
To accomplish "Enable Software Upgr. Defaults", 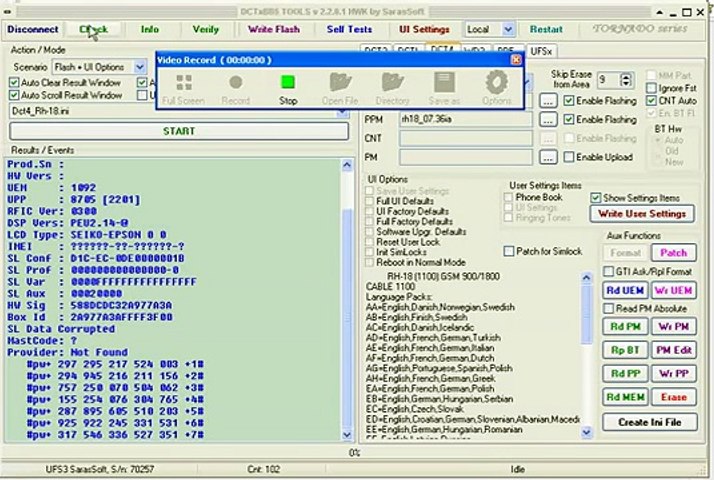I will pyautogui.click(x=370, y=232).
